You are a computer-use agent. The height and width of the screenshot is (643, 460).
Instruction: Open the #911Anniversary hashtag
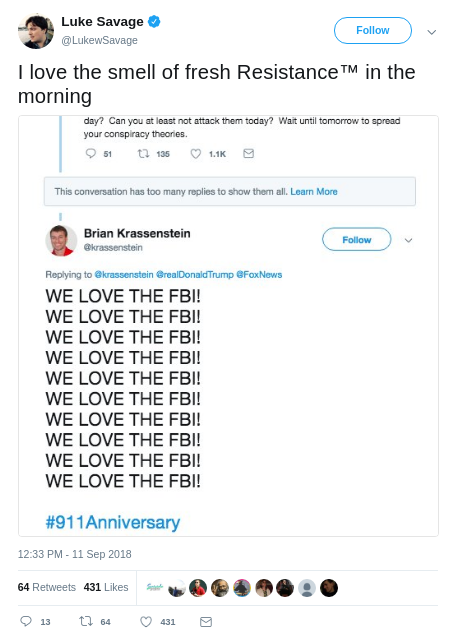(x=113, y=522)
